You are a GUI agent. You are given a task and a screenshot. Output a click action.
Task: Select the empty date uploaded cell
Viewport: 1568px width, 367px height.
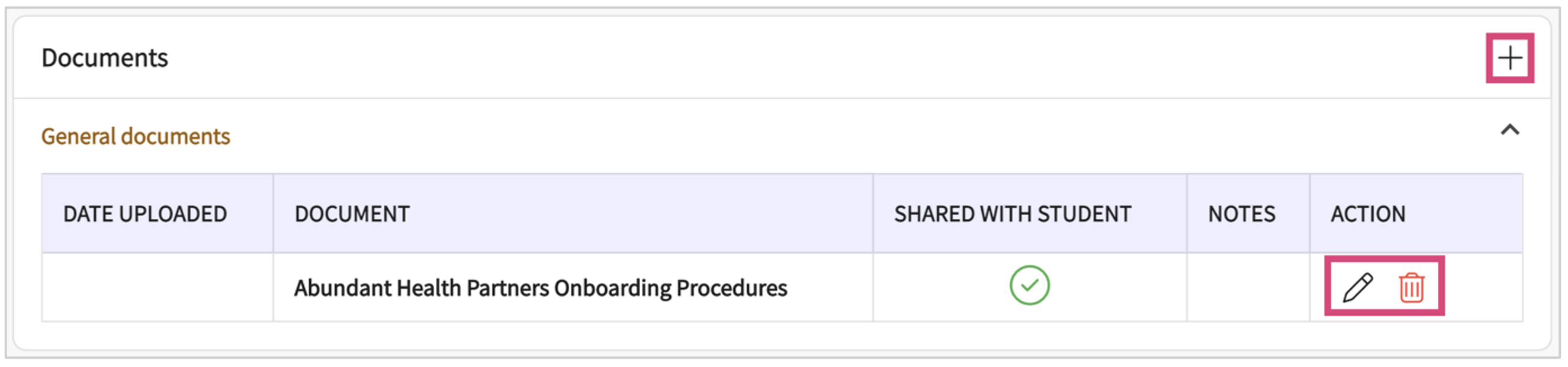pyautogui.click(x=157, y=287)
